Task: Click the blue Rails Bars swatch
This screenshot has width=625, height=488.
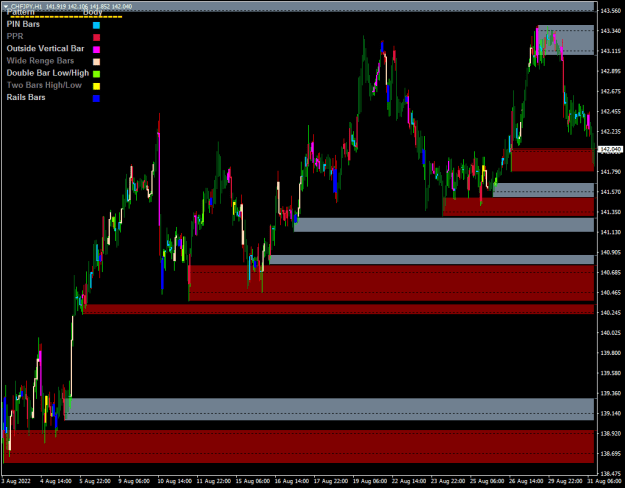Action: click(x=96, y=98)
